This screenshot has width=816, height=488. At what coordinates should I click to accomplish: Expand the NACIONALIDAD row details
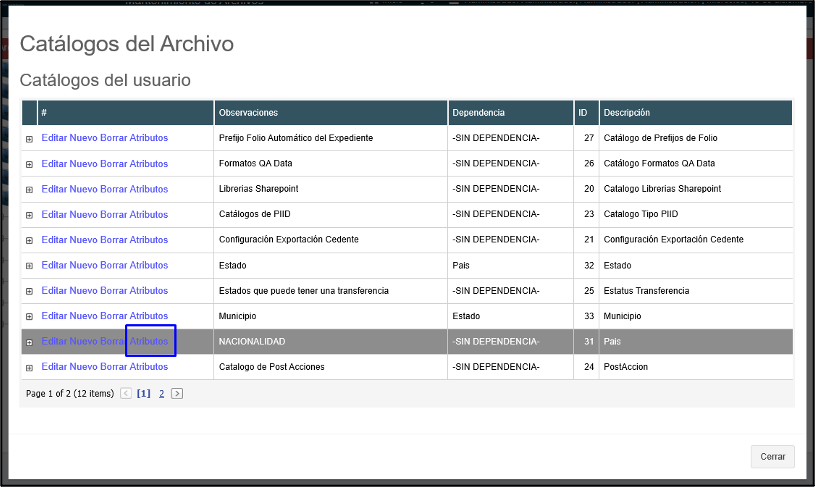pyautogui.click(x=29, y=342)
